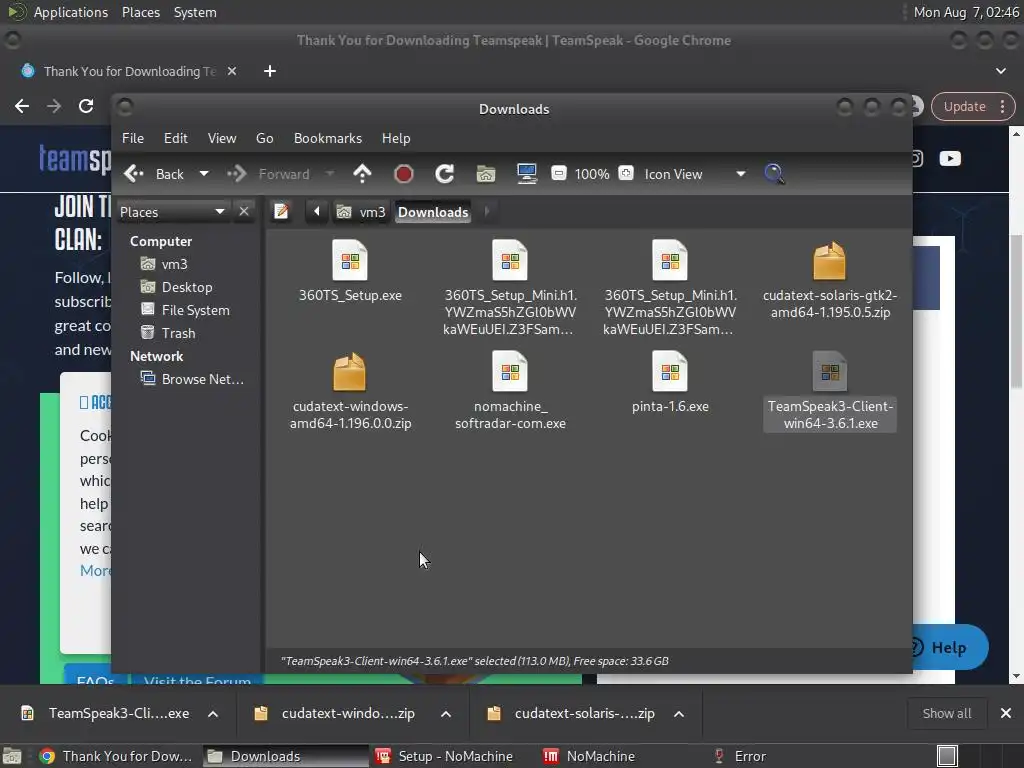Click the Back arrow in Downloads toolbar
The width and height of the screenshot is (1024, 768).
tap(154, 174)
